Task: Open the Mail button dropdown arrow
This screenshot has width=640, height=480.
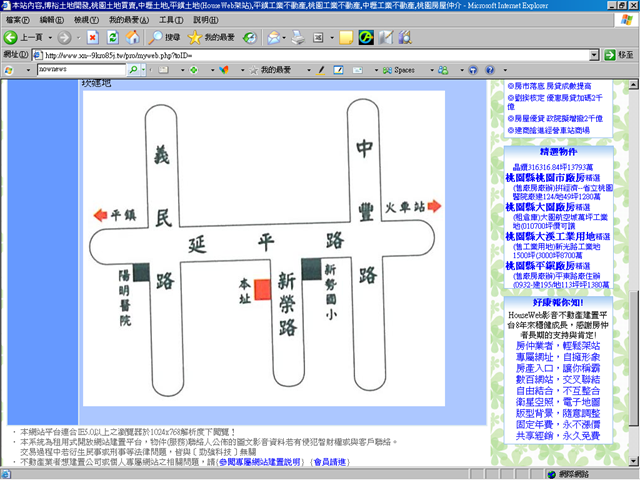Action: [284, 38]
